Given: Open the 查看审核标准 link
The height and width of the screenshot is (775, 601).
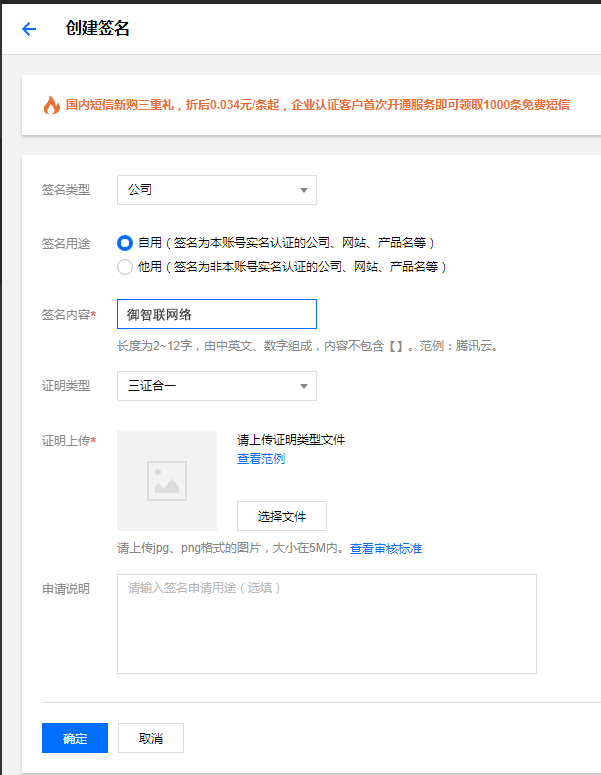Looking at the screenshot, I should point(385,549).
